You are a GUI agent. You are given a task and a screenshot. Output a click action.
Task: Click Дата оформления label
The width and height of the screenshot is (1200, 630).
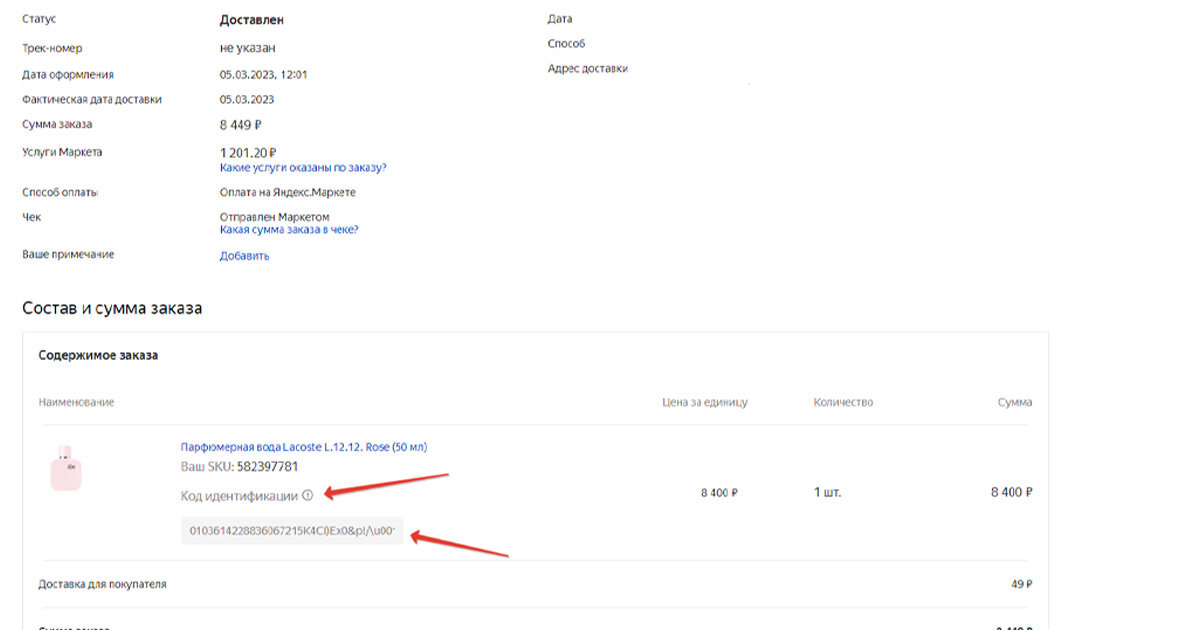68,75
